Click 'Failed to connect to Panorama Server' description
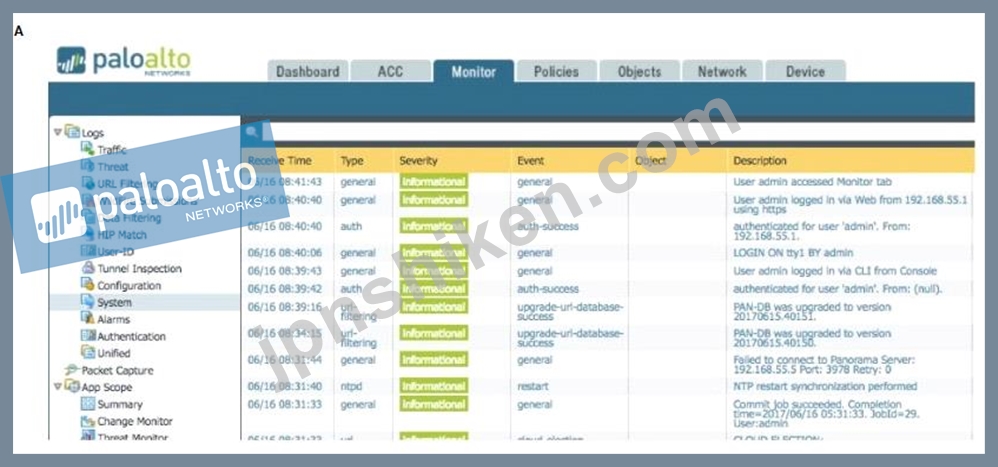The height and width of the screenshot is (467, 998). pos(824,365)
